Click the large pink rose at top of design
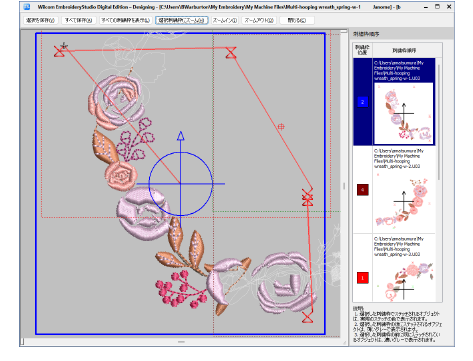 (117, 101)
